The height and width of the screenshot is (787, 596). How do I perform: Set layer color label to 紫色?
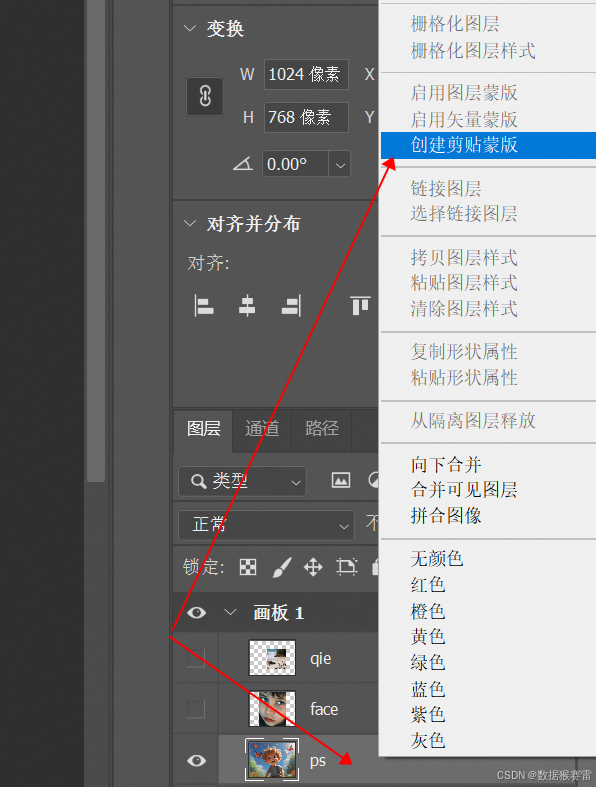[x=428, y=714]
